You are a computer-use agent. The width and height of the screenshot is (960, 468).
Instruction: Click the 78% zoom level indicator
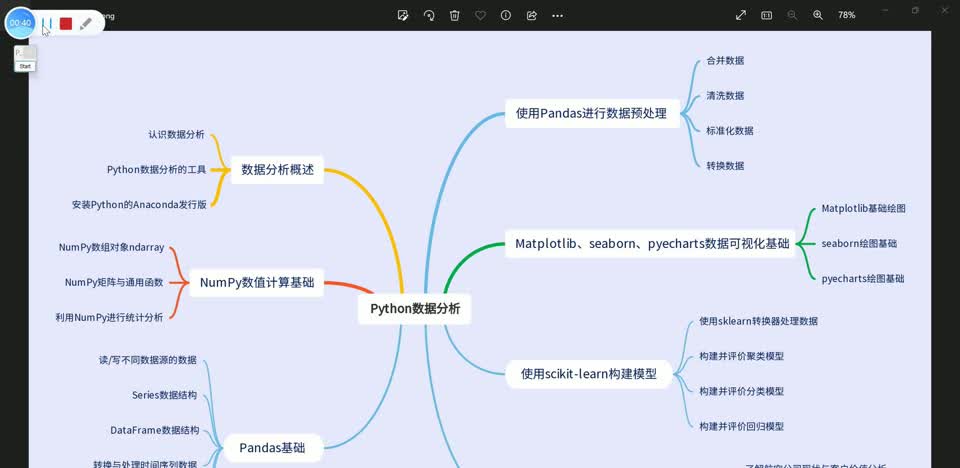[847, 15]
